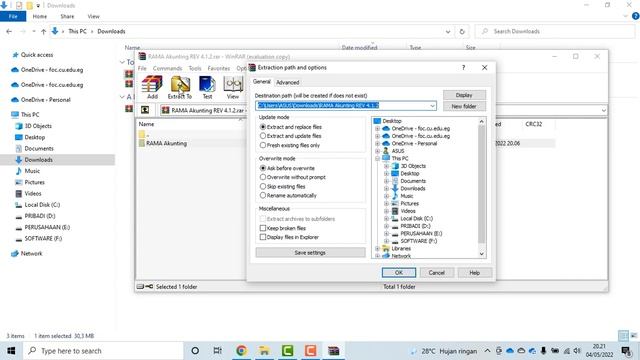Click the Test archive toolbar icon
The width and height of the screenshot is (640, 360).
point(207,87)
